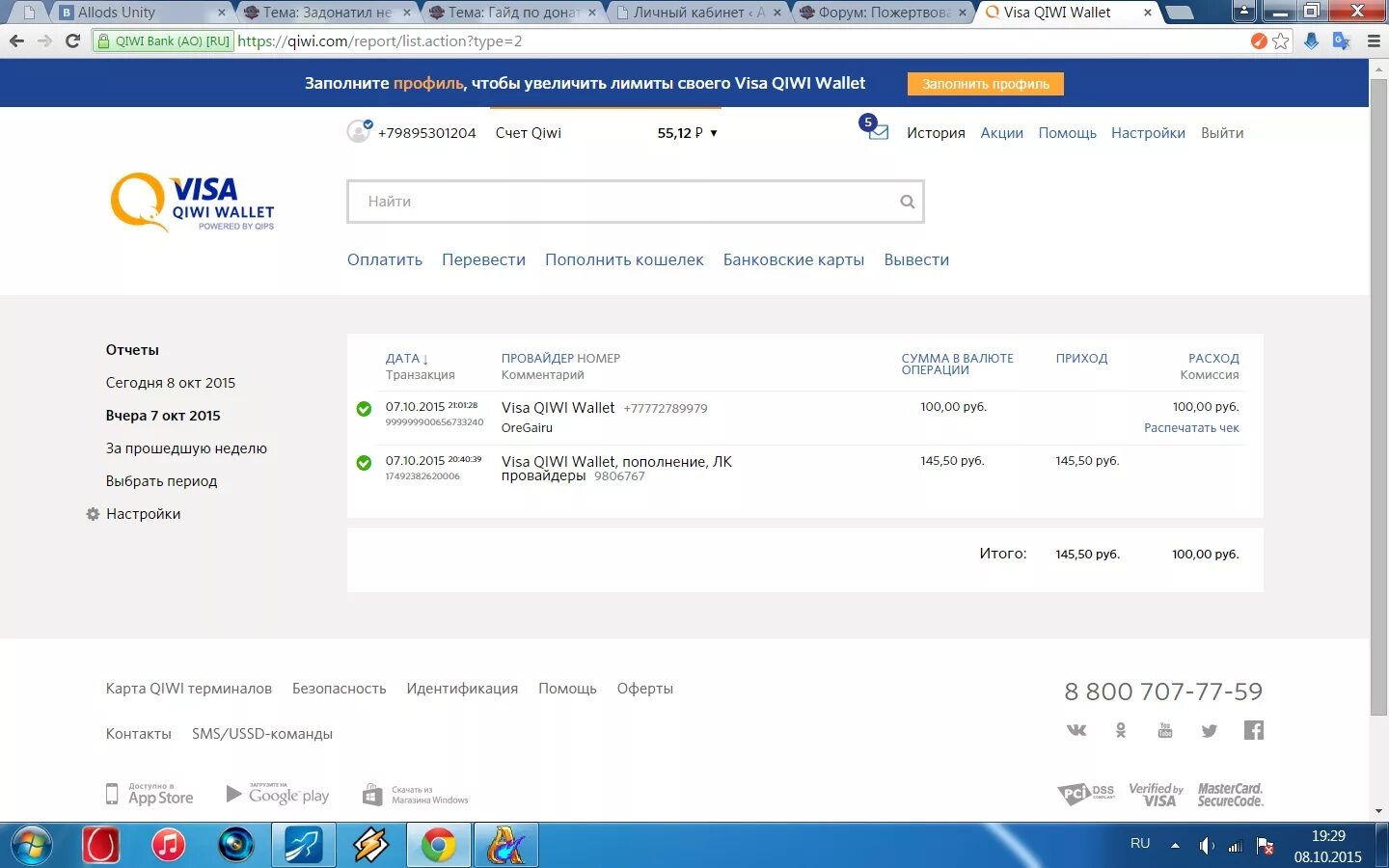Screen dimensions: 1389x868
Task: Click the Распечатать чек link
Action: click(1191, 427)
